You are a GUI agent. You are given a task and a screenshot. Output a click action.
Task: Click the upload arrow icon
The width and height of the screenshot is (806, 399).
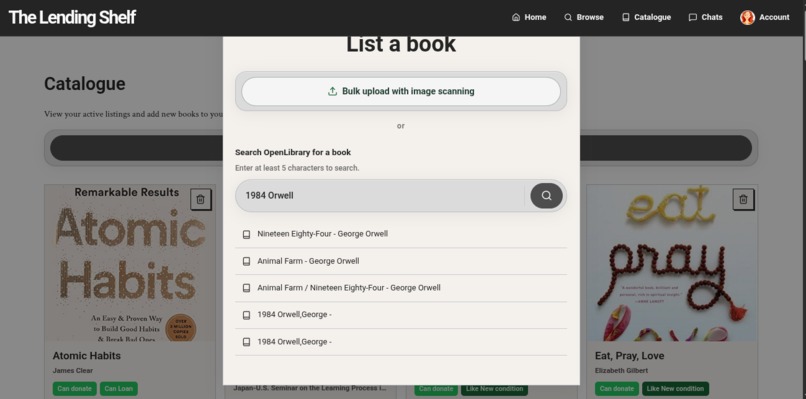click(333, 92)
